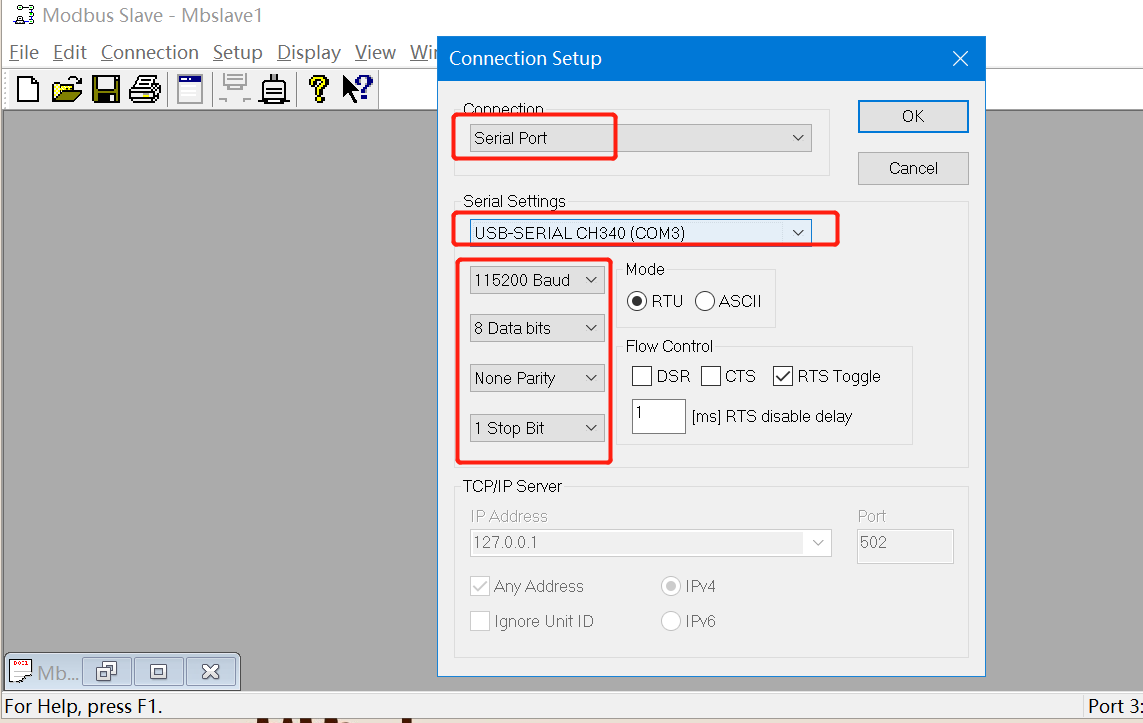The height and width of the screenshot is (723, 1143).
Task: Select the ASCII mode radio button
Action: coord(705,301)
